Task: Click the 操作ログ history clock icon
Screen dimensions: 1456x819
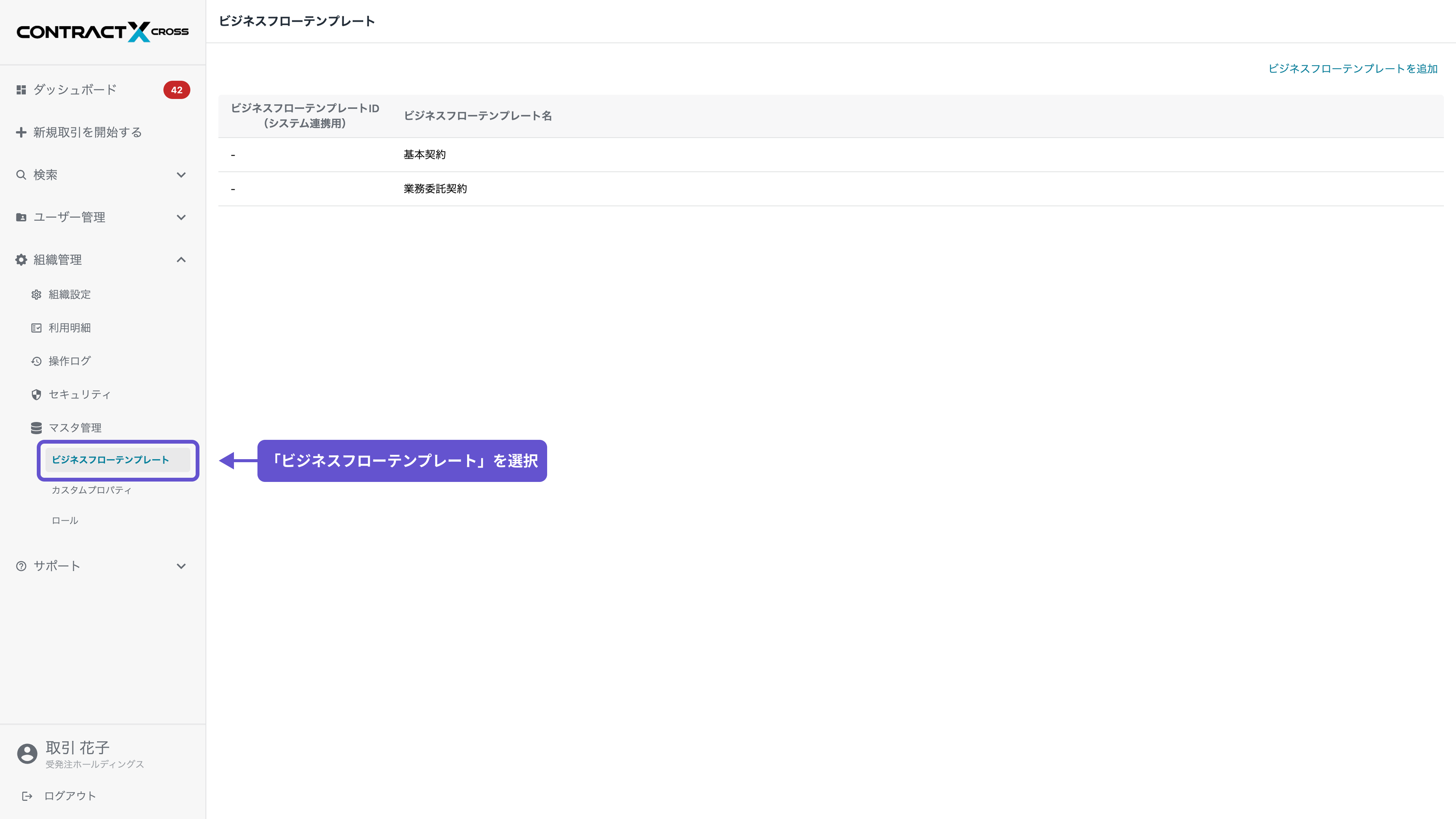Action: (x=36, y=361)
